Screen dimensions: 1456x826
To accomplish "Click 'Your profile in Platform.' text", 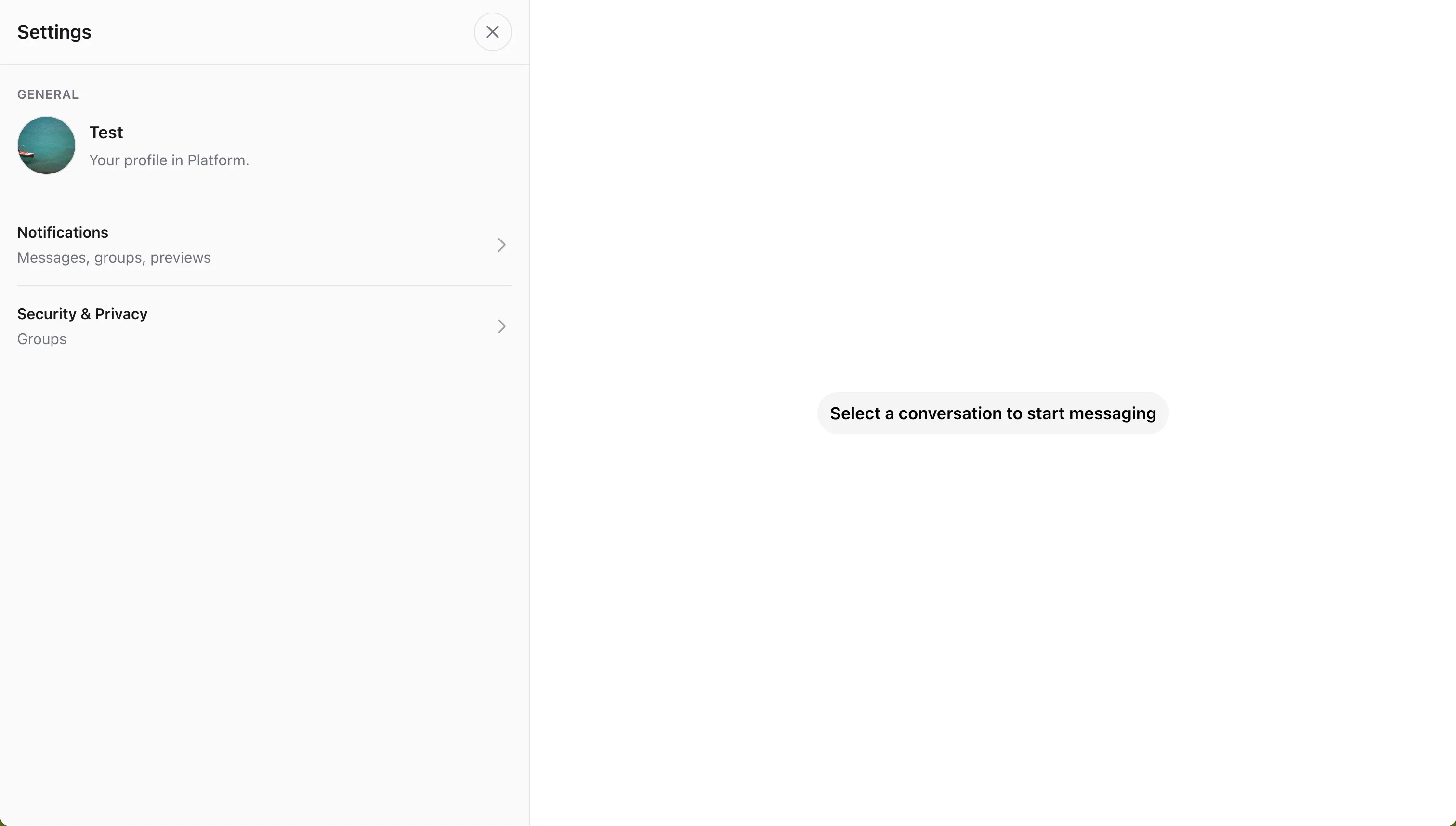I will 169,160.
